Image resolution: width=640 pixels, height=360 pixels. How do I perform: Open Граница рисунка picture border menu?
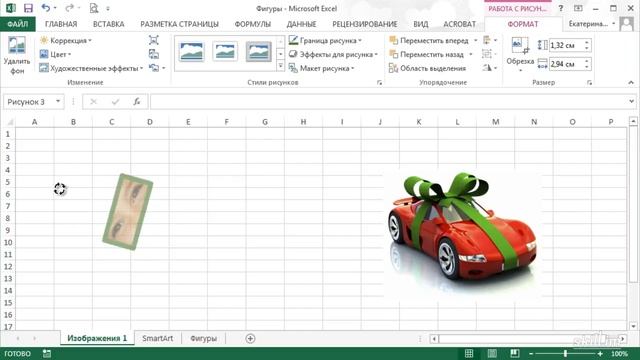(x=325, y=40)
